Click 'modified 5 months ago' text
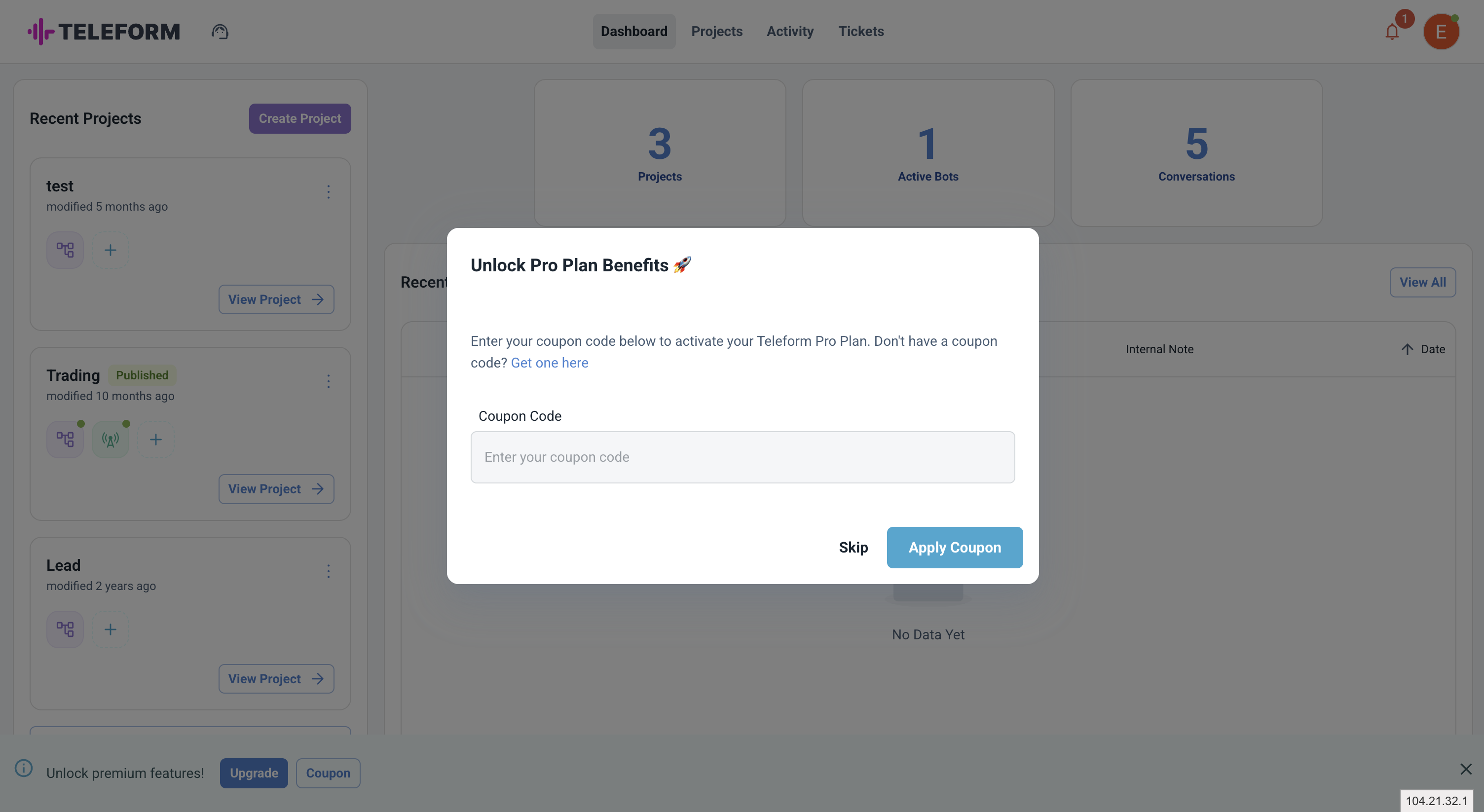The width and height of the screenshot is (1484, 812). tap(107, 206)
